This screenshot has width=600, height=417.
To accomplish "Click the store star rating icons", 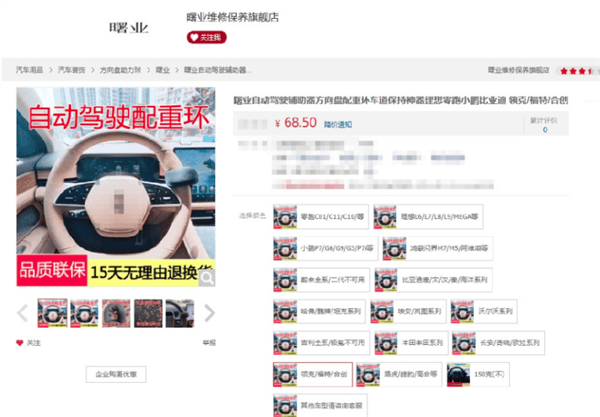I will click(x=576, y=71).
